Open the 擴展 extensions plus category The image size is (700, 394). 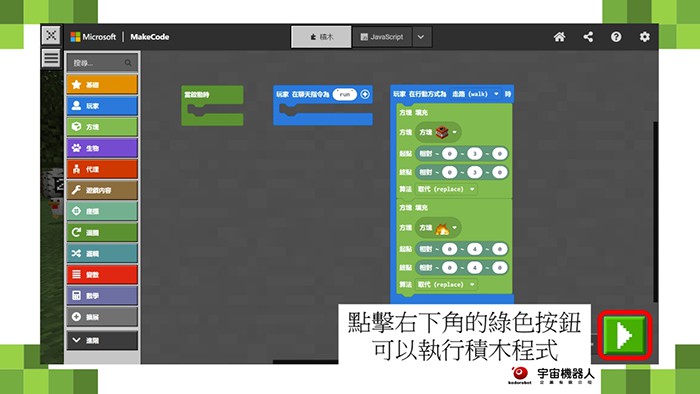(x=102, y=317)
